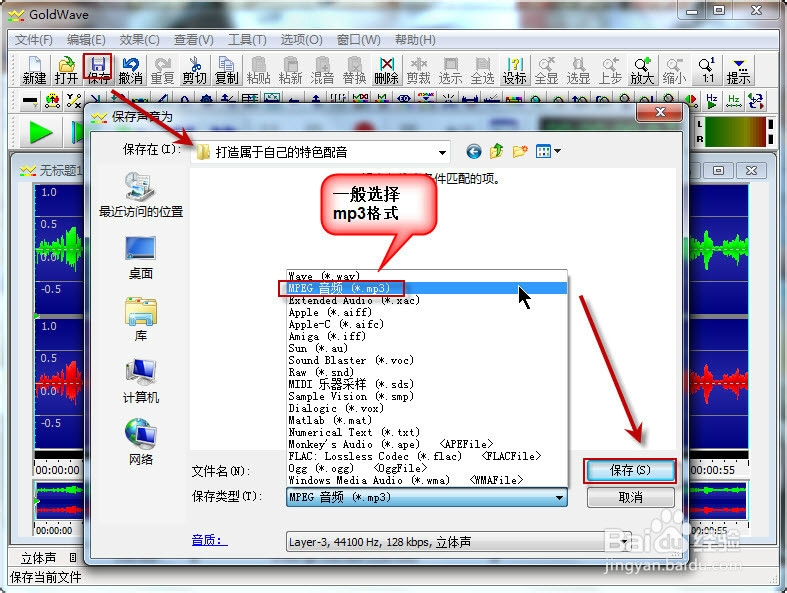Select Ogg (*.ogg) format
Image resolution: width=787 pixels, height=593 pixels.
427,468
